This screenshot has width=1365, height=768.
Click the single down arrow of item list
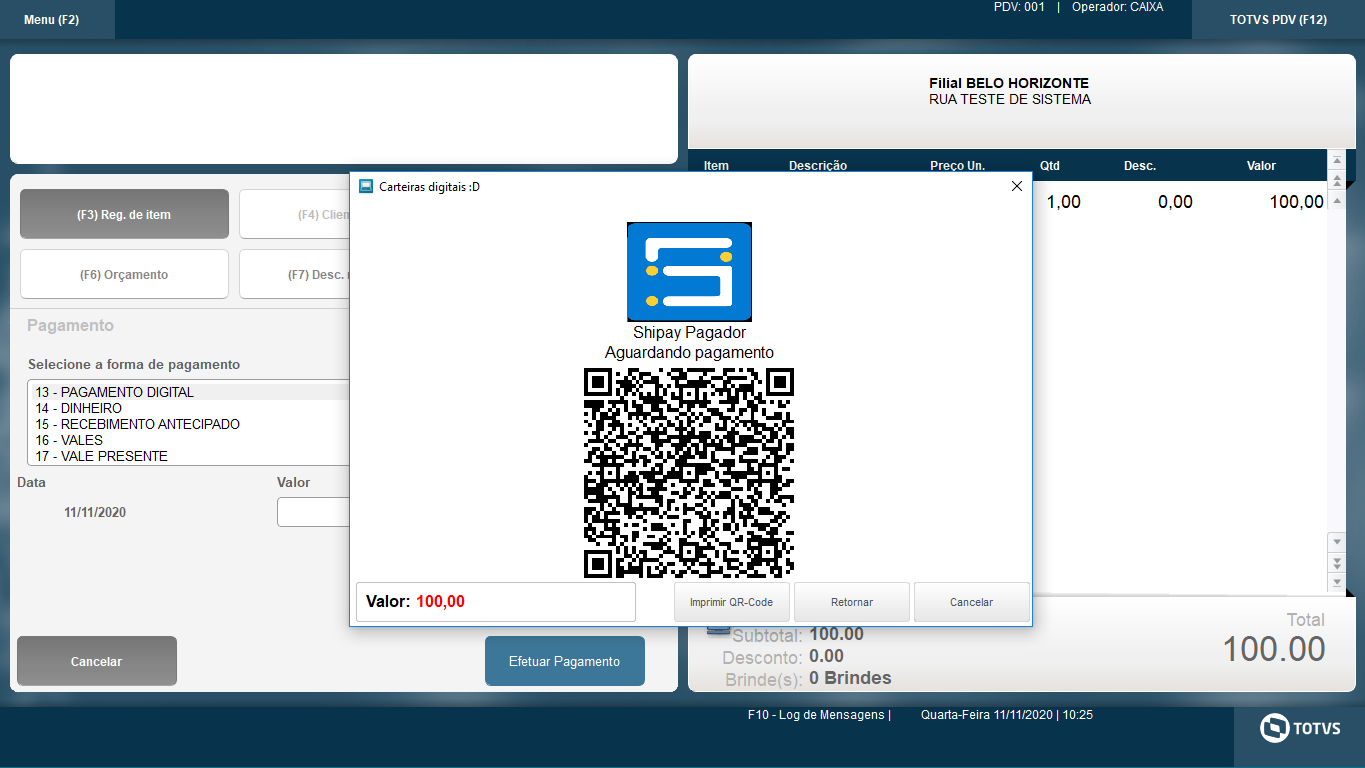point(1336,541)
